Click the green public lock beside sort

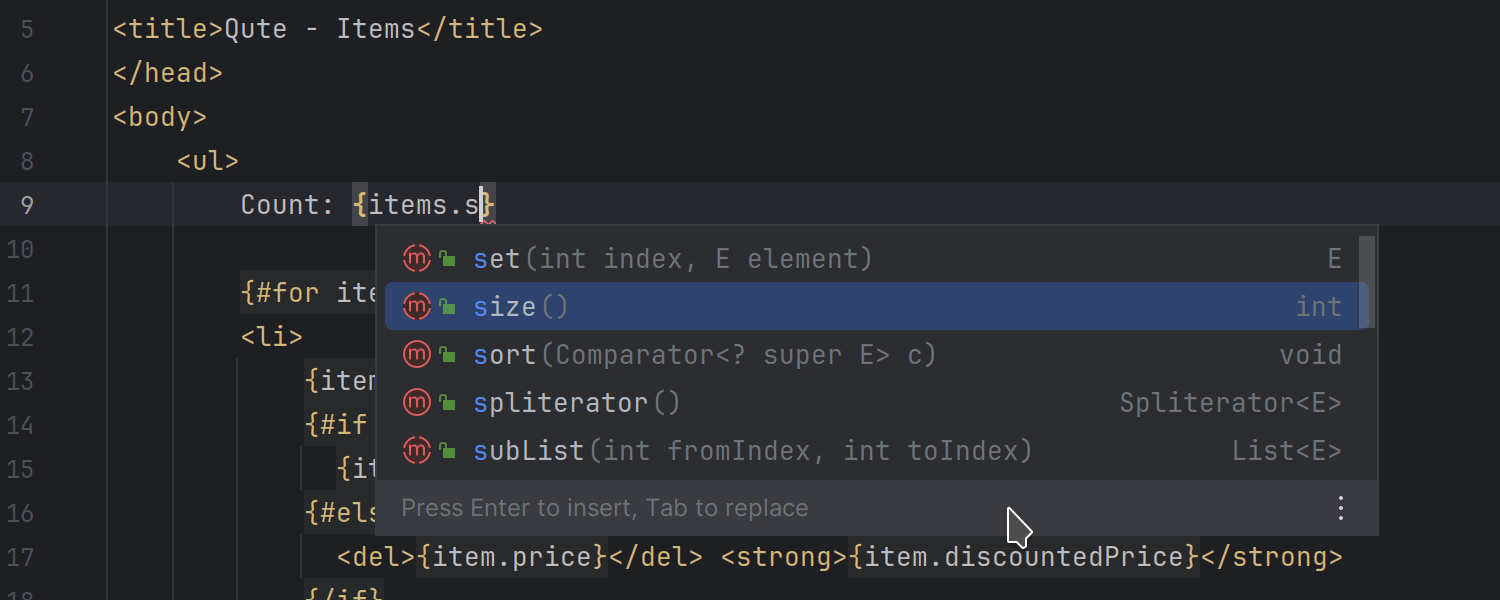(448, 356)
